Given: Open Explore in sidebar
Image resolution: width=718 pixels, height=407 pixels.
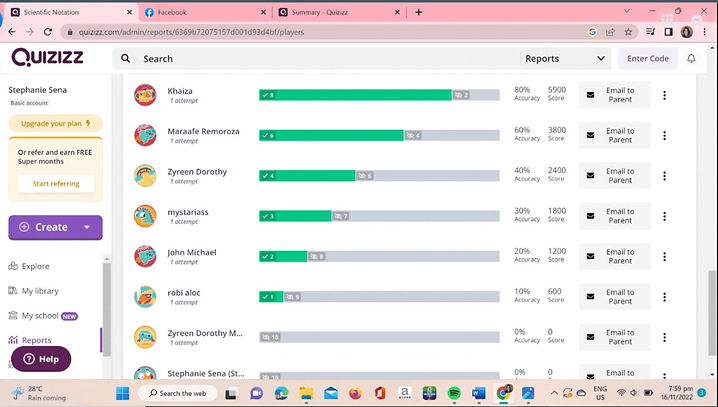Looking at the screenshot, I should 29,266.
